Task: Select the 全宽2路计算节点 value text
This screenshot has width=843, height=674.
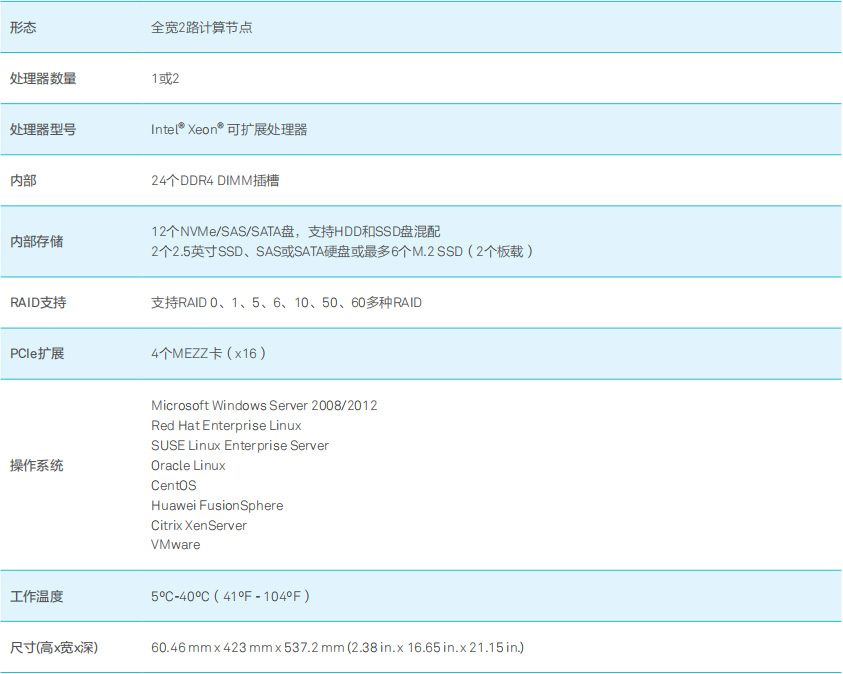Action: coord(201,28)
